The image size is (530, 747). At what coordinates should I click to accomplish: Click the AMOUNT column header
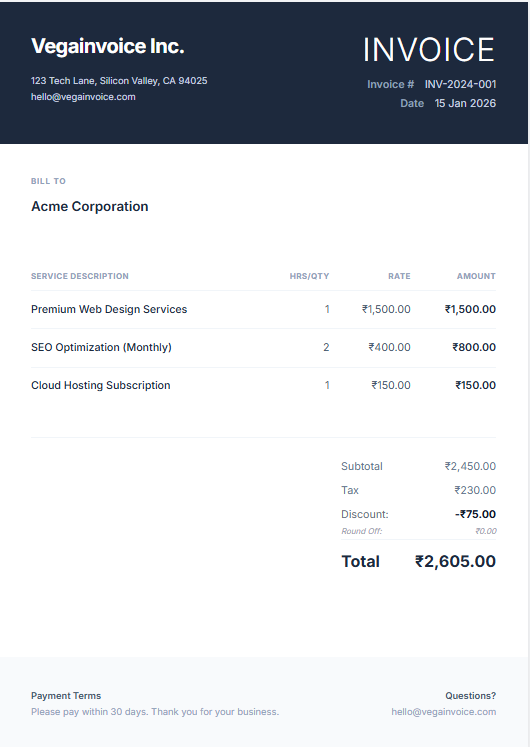476,276
